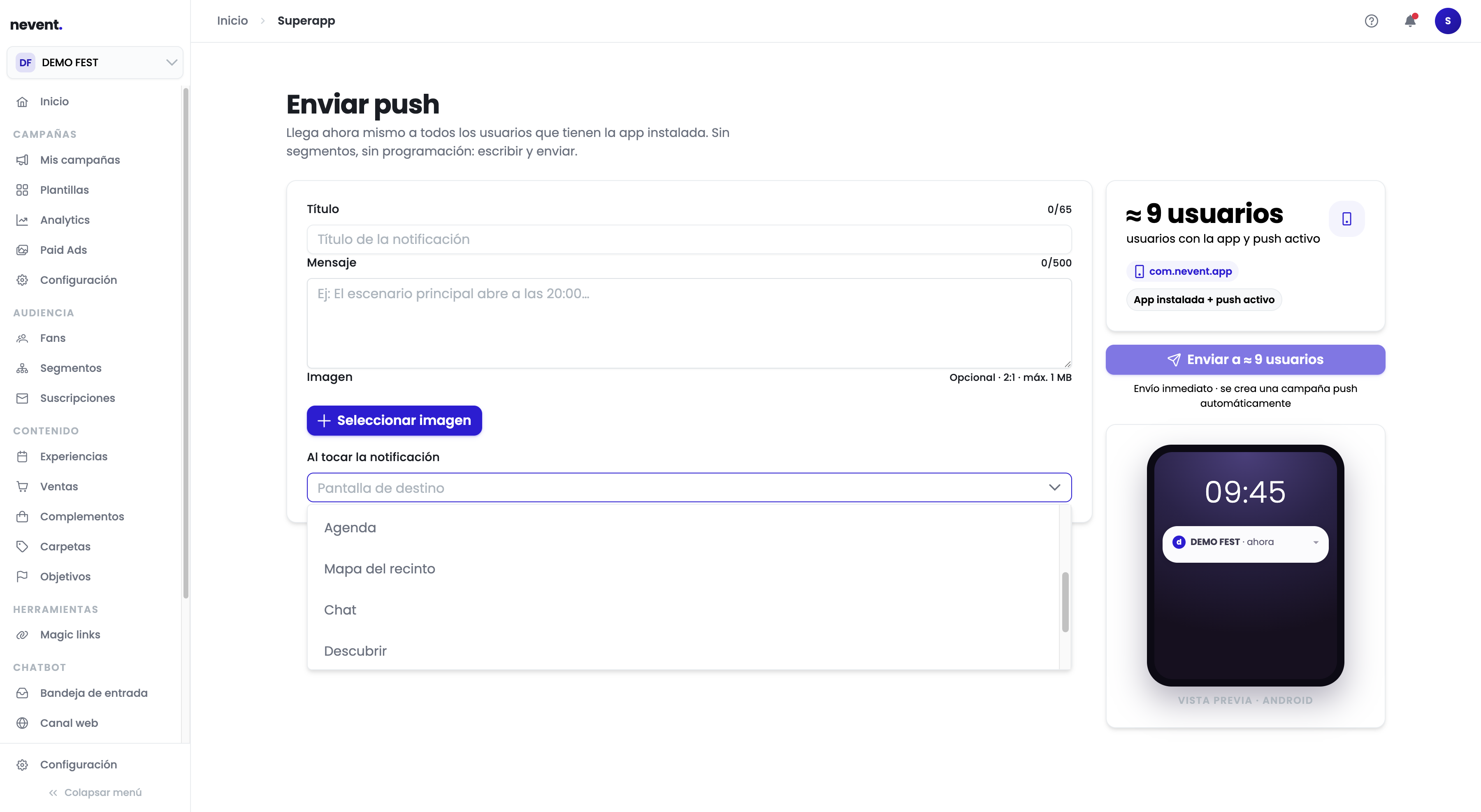Open the Ventas shopping cart icon
Image resolution: width=1481 pixels, height=812 pixels.
click(22, 487)
